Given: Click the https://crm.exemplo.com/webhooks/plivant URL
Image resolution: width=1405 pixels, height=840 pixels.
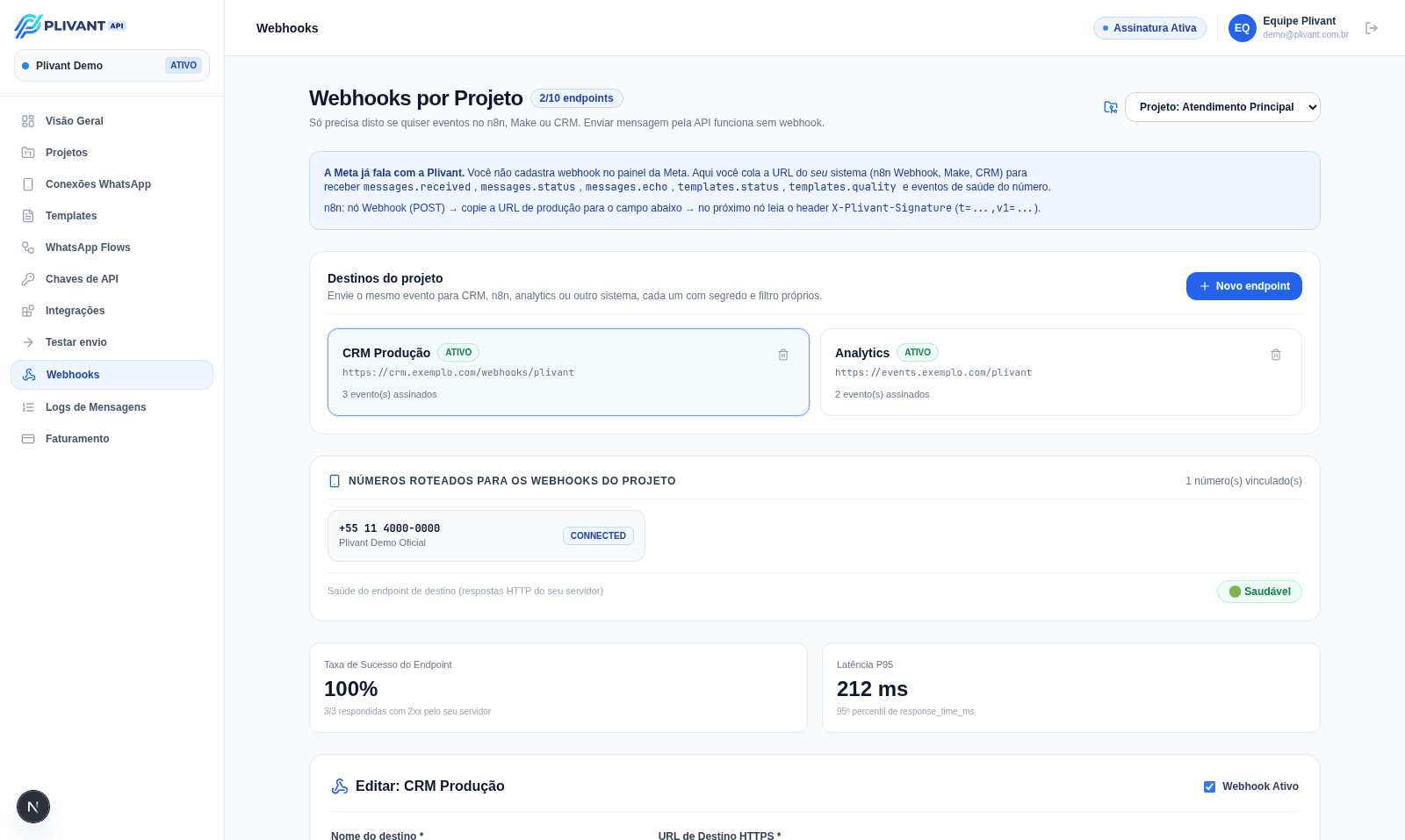Looking at the screenshot, I should tap(458, 373).
